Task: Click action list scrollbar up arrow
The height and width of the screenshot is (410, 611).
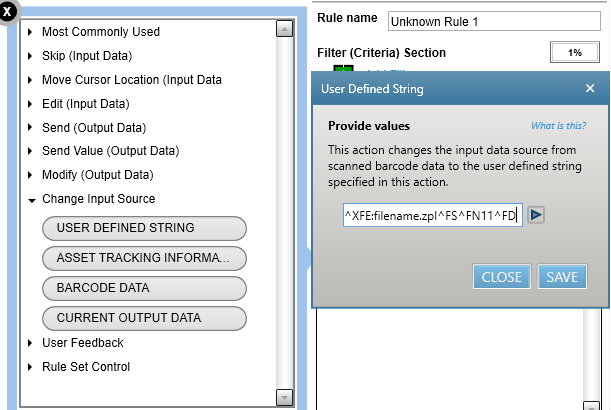Action: point(284,29)
